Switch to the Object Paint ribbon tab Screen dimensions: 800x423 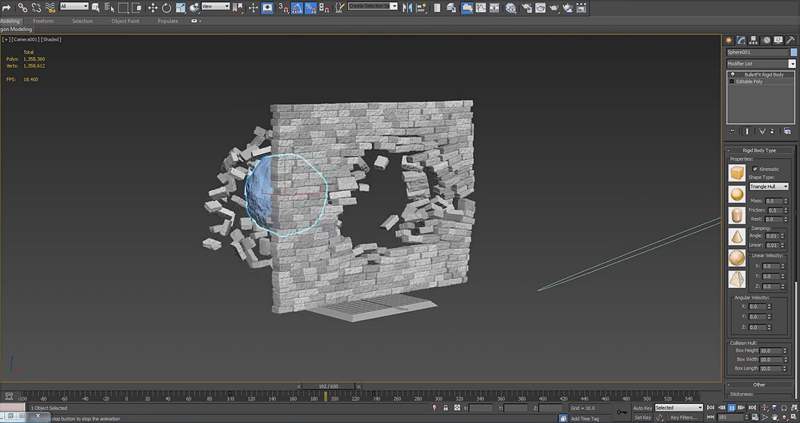pyautogui.click(x=125, y=20)
